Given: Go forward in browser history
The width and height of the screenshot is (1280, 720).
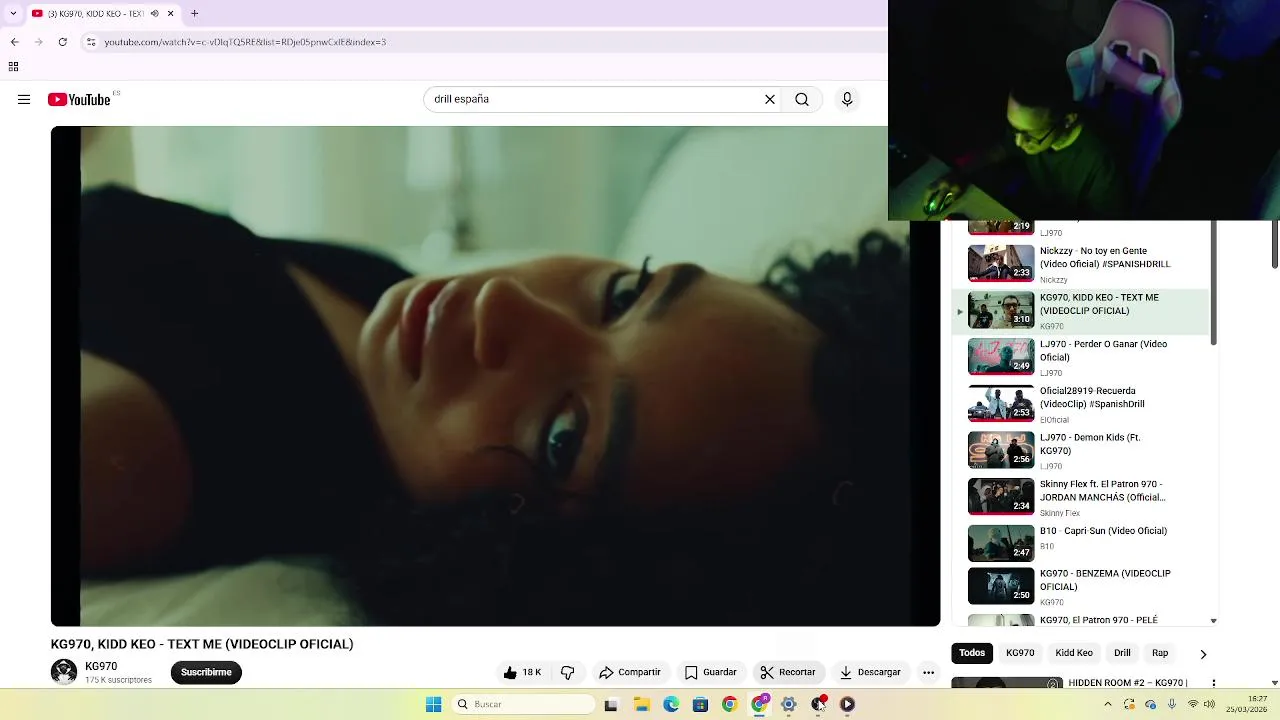Looking at the screenshot, I should click(x=38, y=42).
